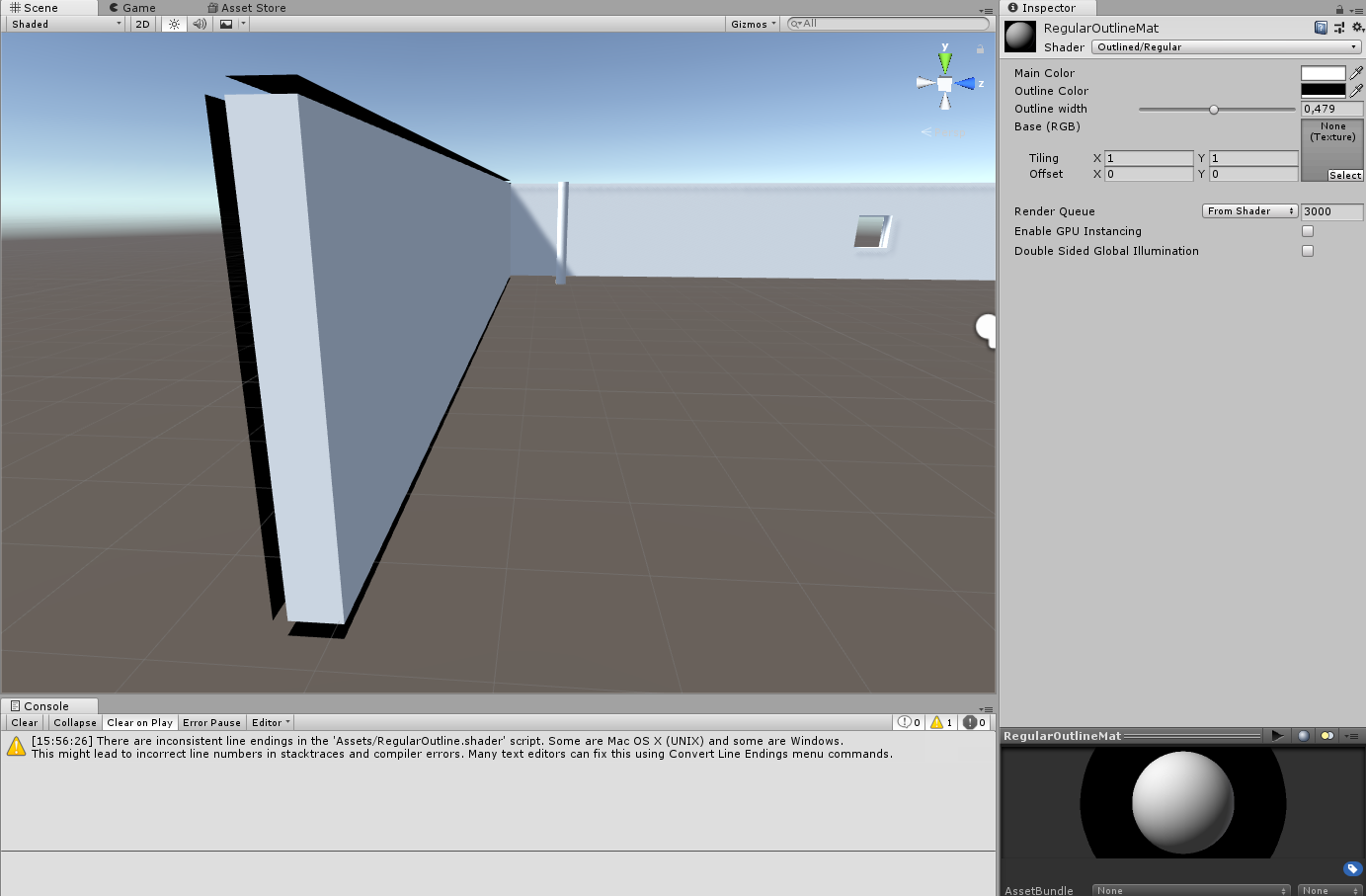The width and height of the screenshot is (1366, 896).
Task: Play material preview animation
Action: pyautogui.click(x=1277, y=736)
